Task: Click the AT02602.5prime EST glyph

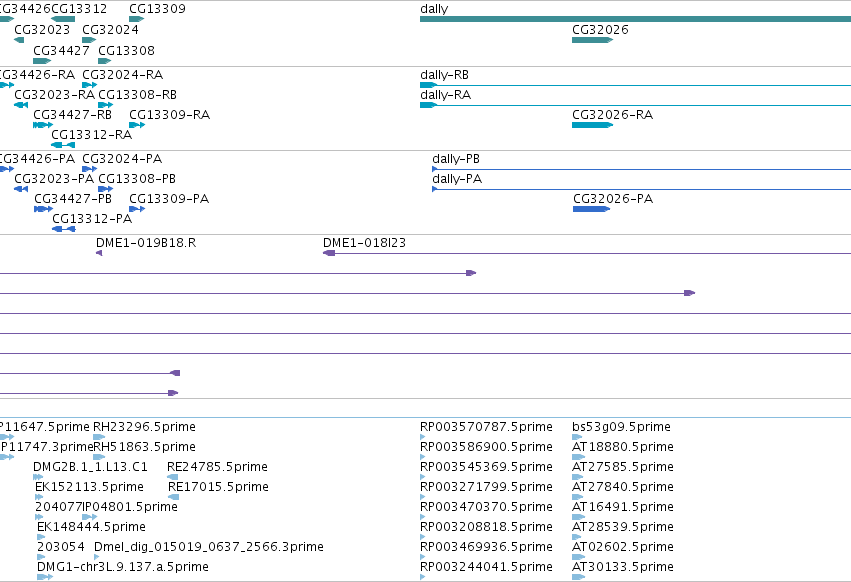Action: 579,557
